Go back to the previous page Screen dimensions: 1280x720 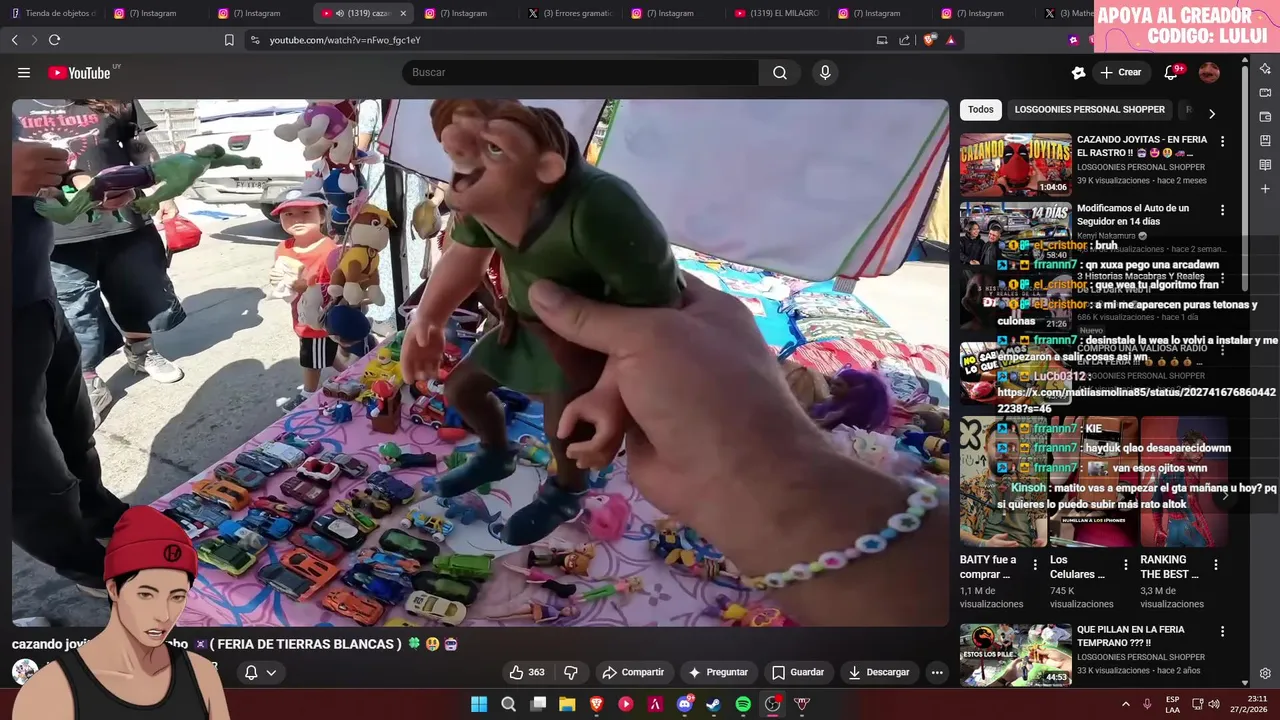14,40
